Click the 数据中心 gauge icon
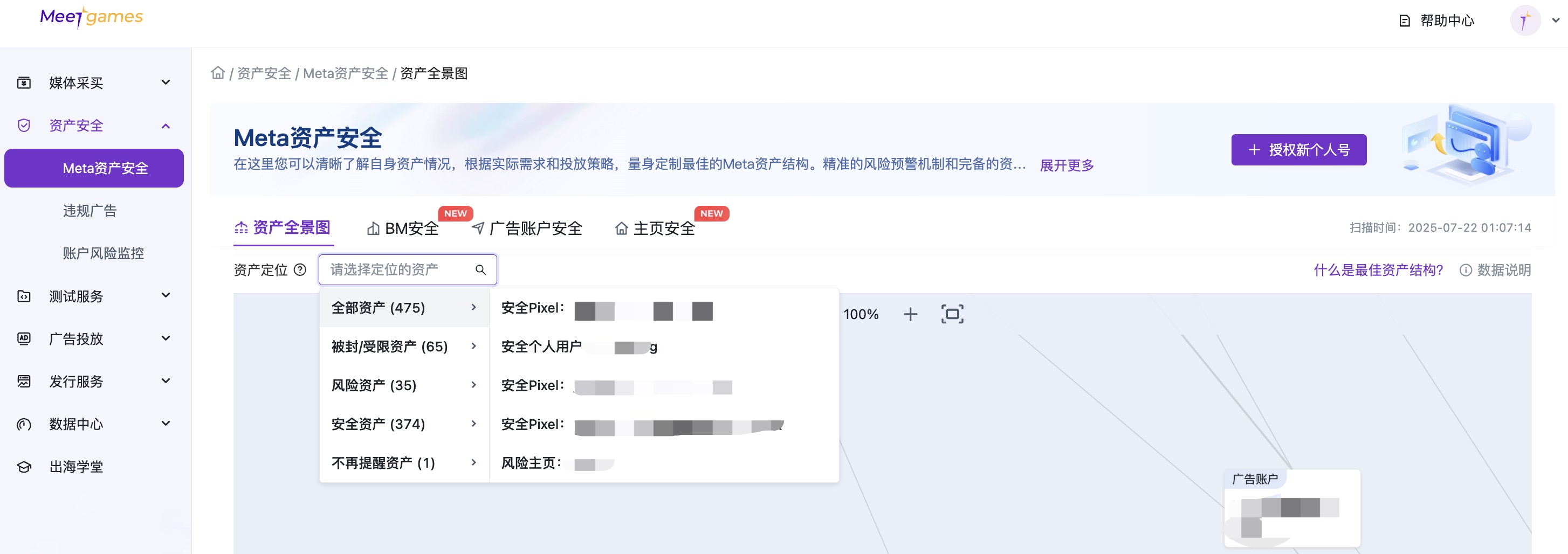Image resolution: width=1568 pixels, height=554 pixels. coord(24,424)
